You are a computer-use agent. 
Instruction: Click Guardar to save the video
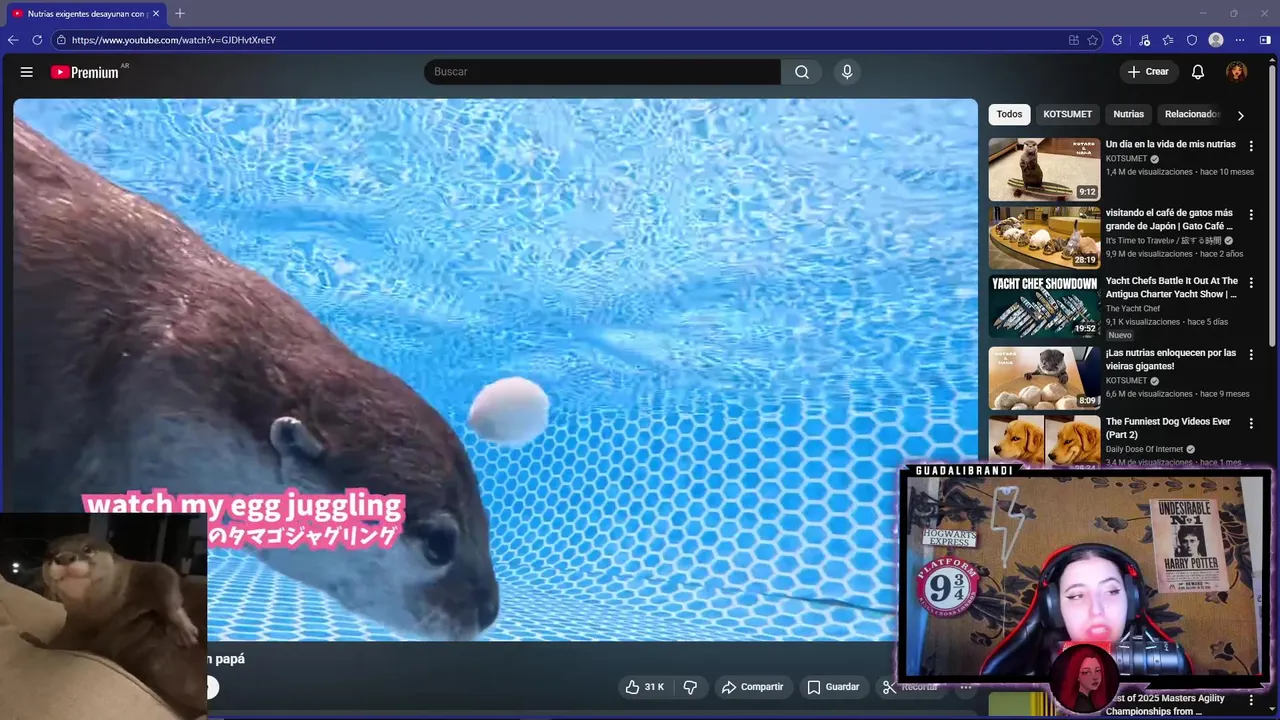[x=833, y=687]
